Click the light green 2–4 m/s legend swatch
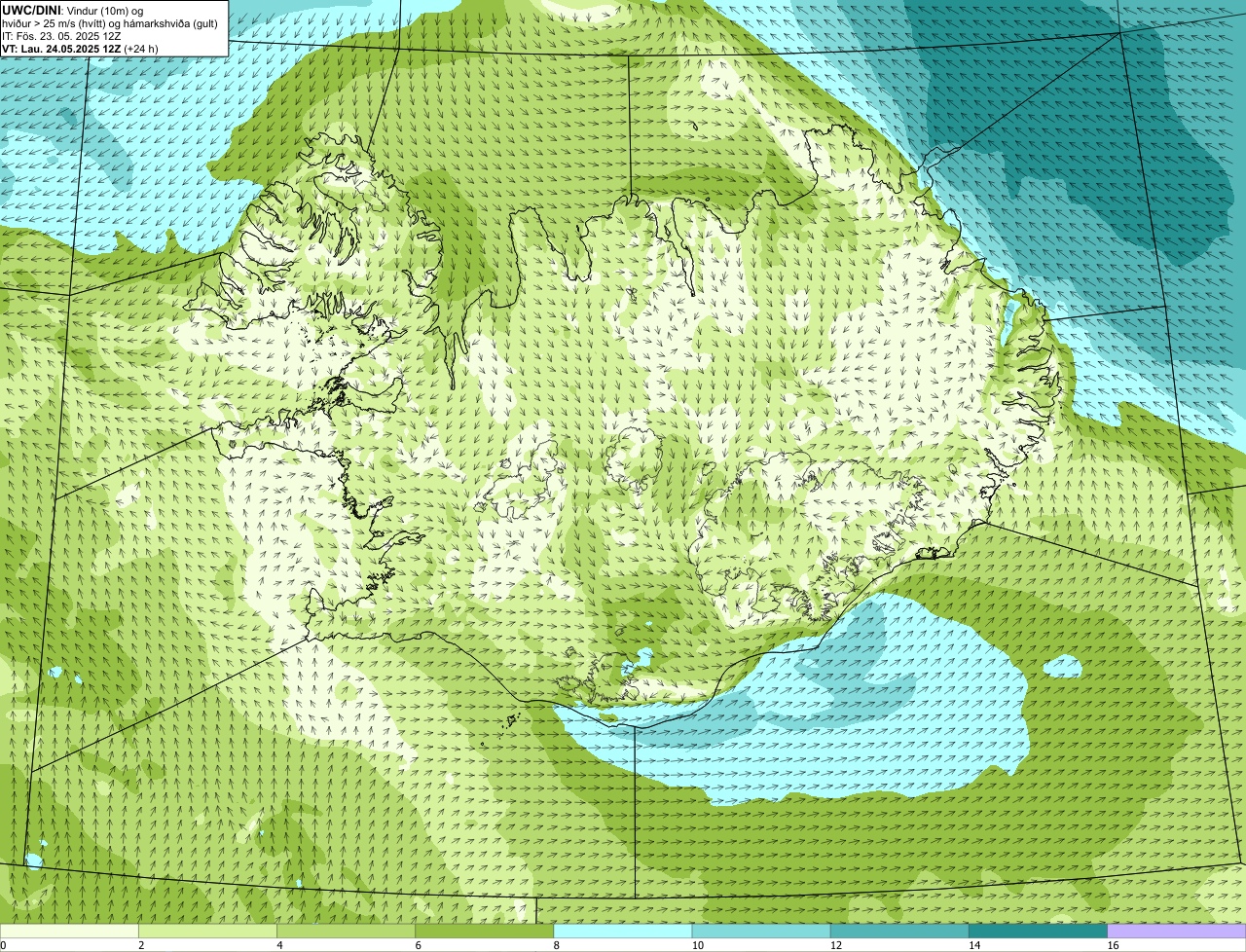The width and height of the screenshot is (1246, 952). [x=207, y=931]
